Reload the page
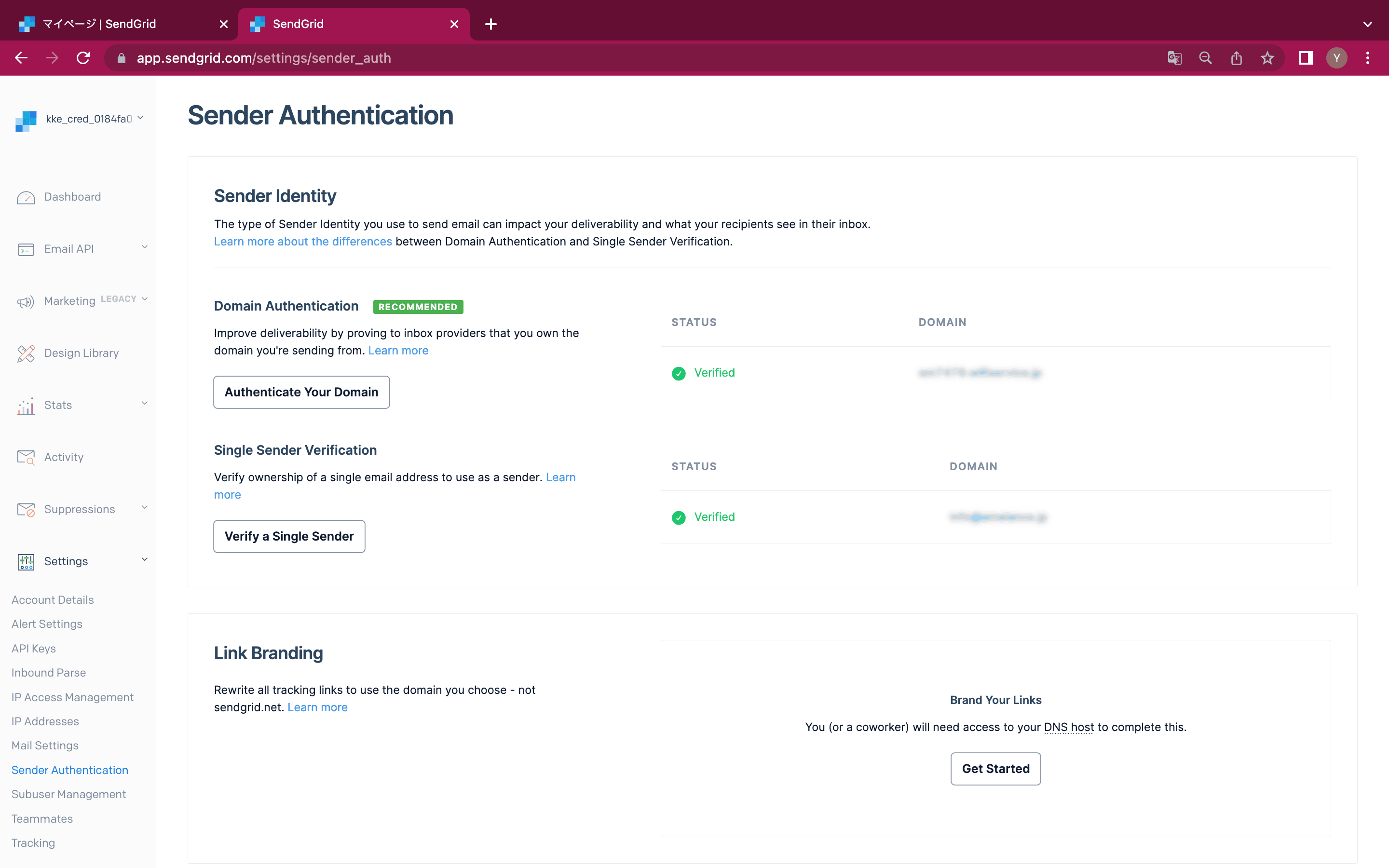 (x=83, y=58)
